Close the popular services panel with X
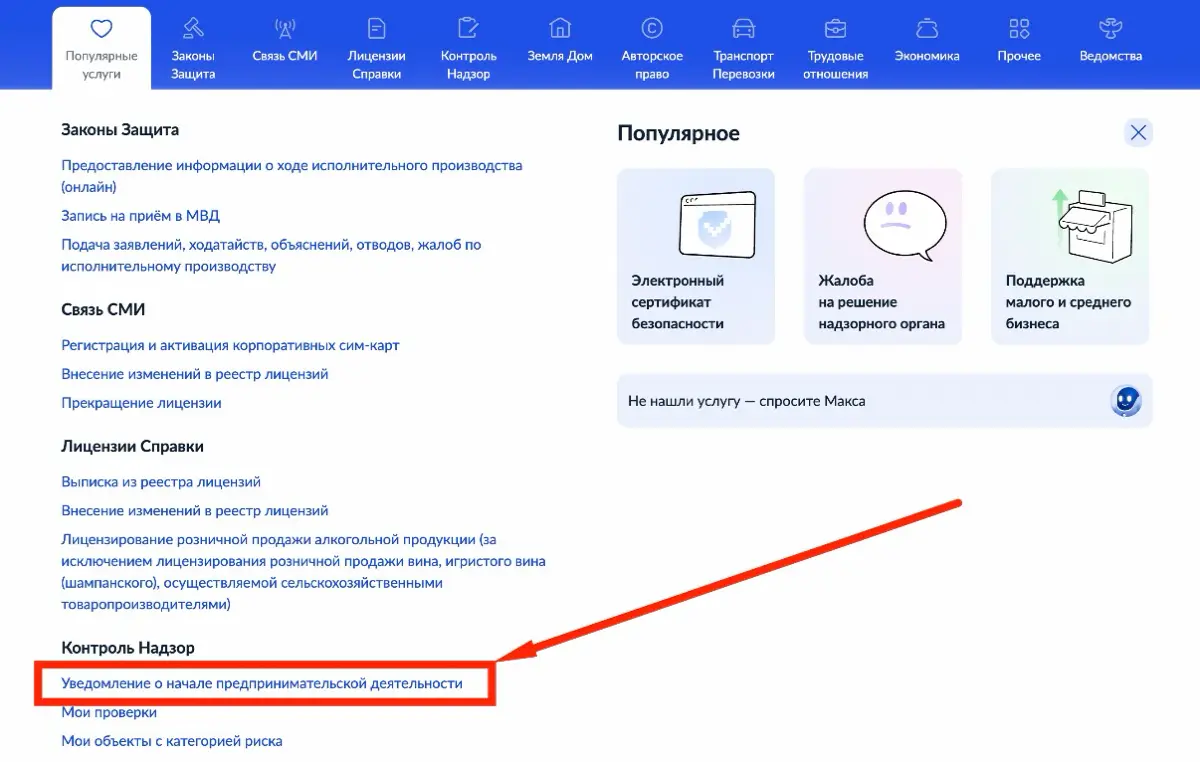 (1138, 132)
